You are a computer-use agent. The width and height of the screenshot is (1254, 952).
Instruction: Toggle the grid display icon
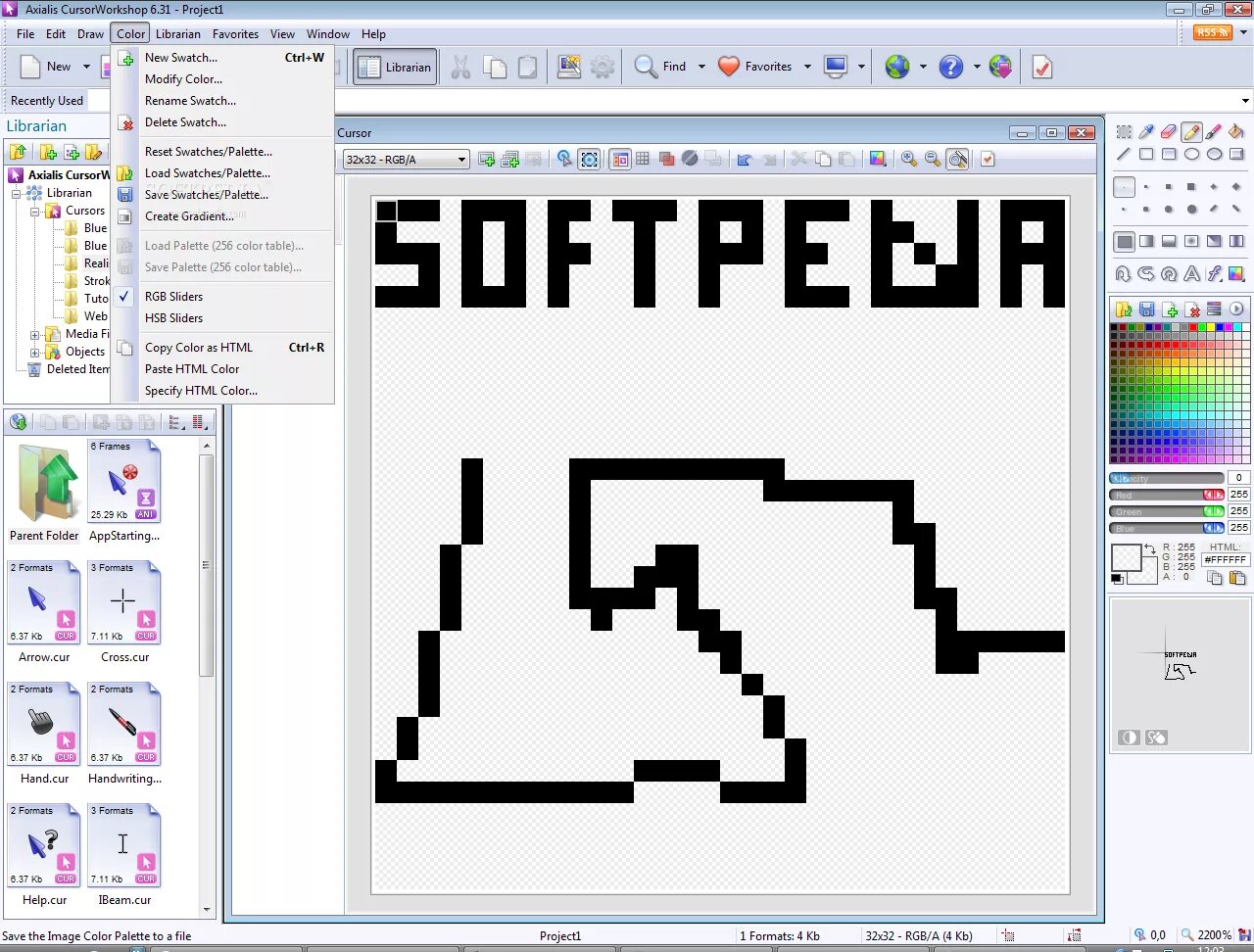pyautogui.click(x=643, y=160)
